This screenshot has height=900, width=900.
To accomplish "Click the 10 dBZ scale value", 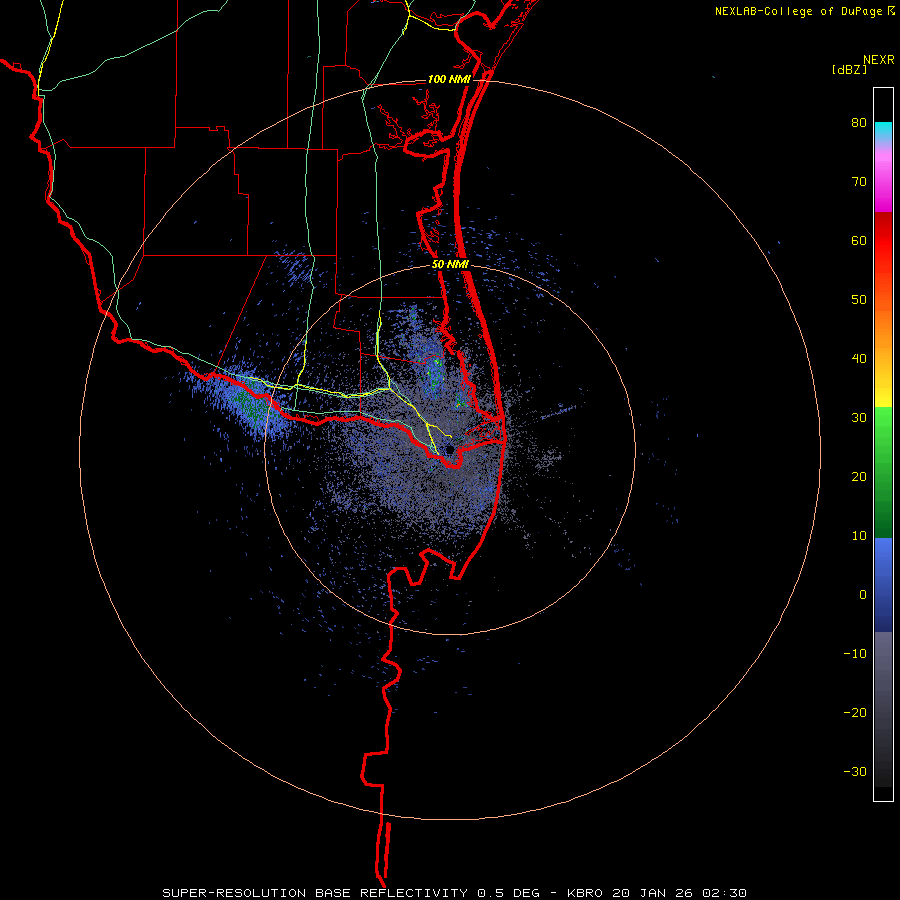I will tap(859, 536).
